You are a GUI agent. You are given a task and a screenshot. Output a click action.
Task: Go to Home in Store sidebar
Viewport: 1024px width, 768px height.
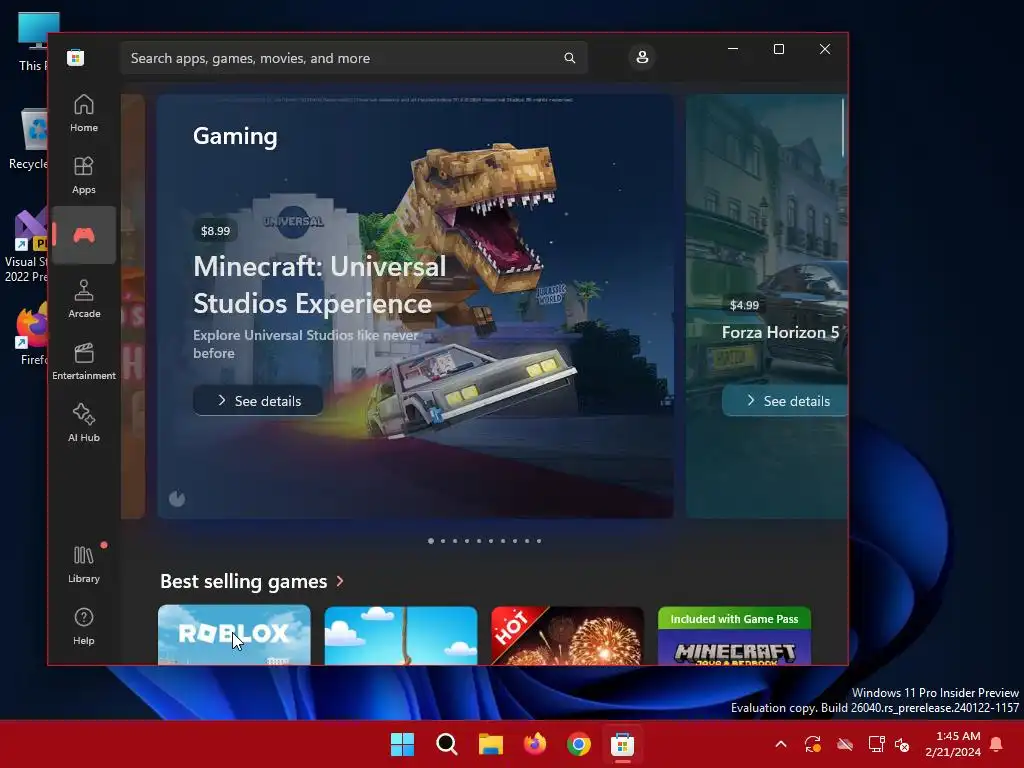[x=84, y=113]
